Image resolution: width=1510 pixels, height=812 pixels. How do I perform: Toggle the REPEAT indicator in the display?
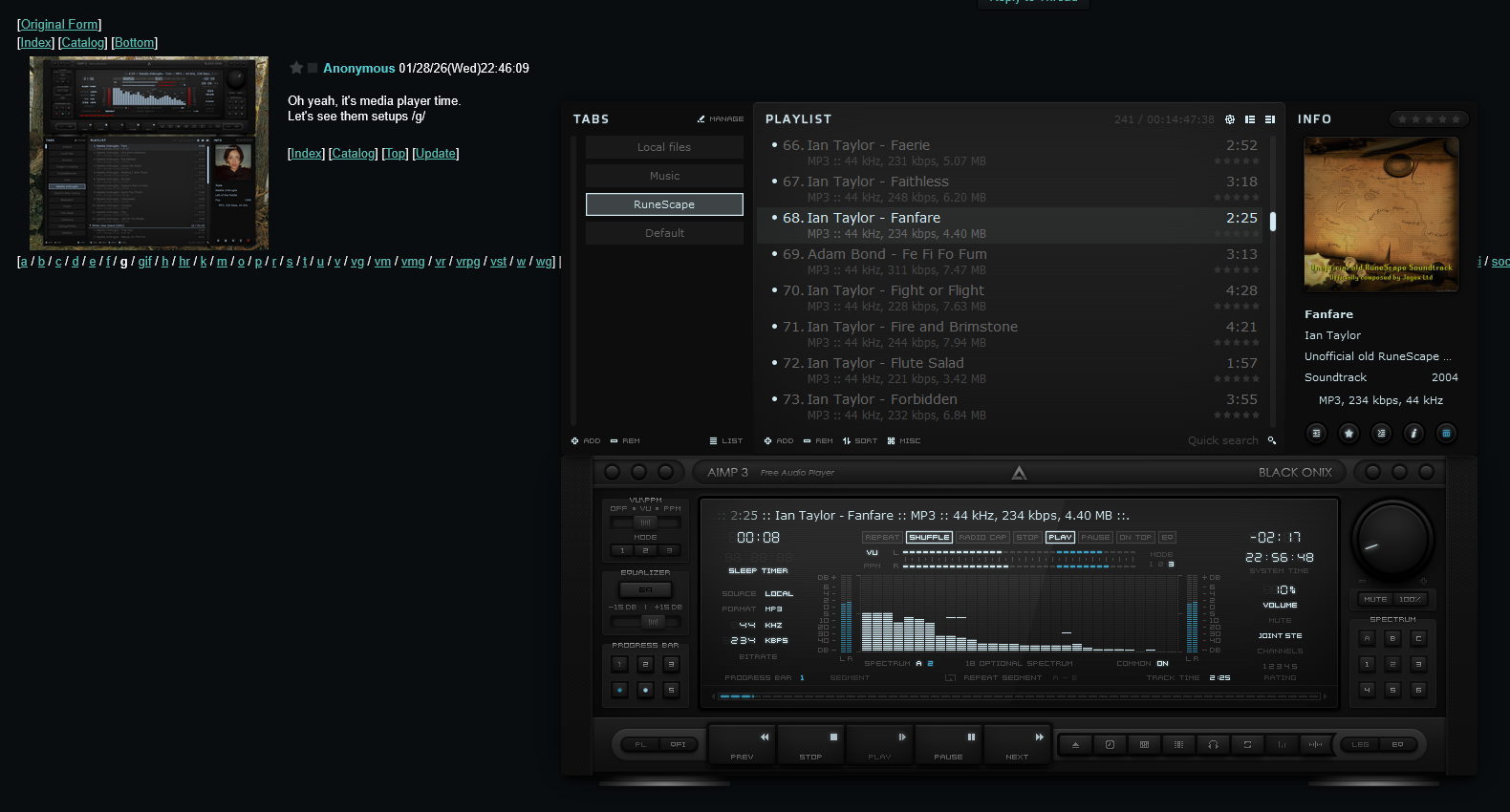tap(882, 537)
